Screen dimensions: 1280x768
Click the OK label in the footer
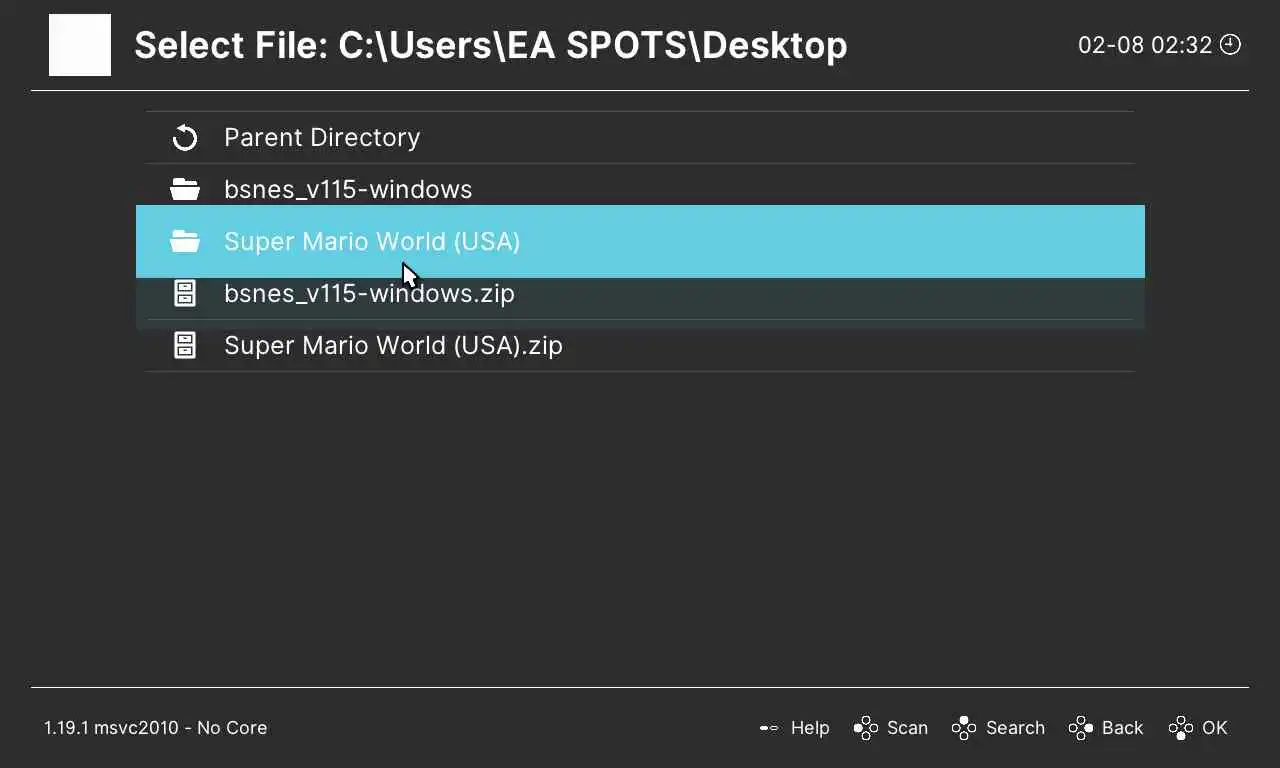click(1215, 728)
